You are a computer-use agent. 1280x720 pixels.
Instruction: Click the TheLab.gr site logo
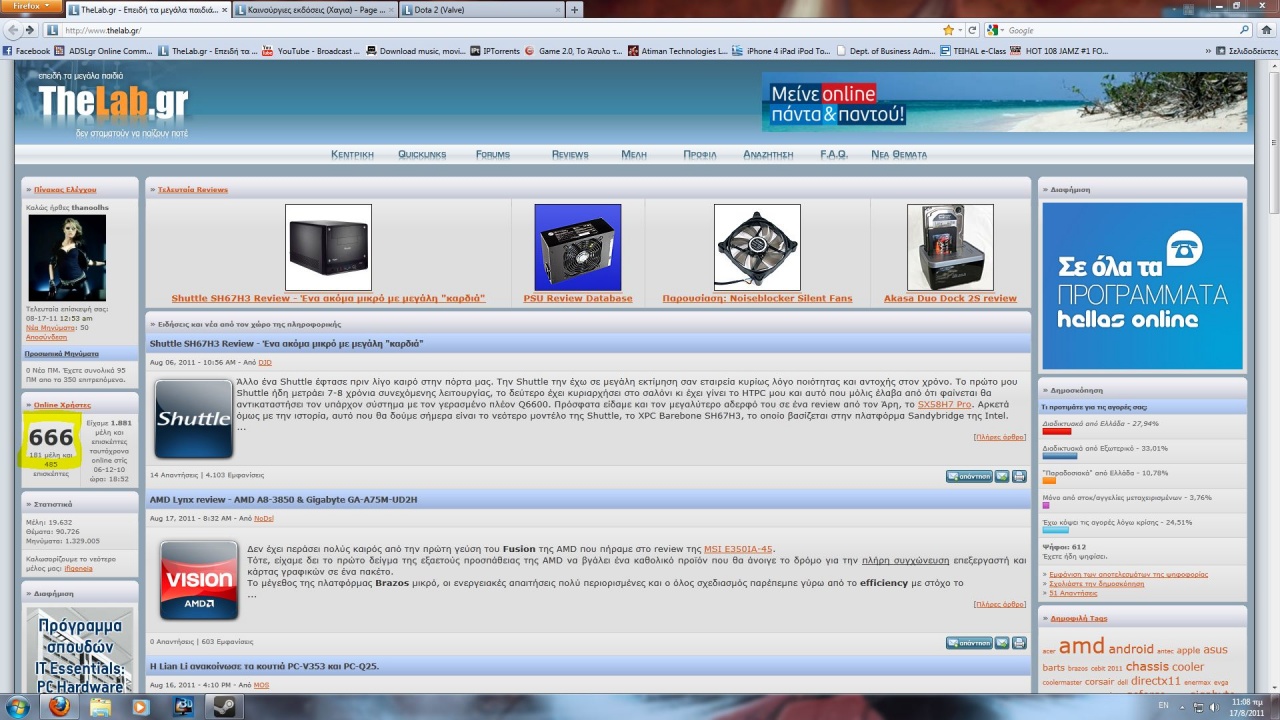113,103
